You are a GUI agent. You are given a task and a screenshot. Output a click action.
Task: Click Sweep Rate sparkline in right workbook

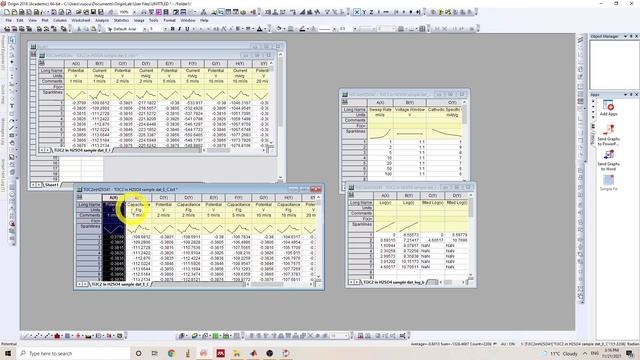pos(380,133)
